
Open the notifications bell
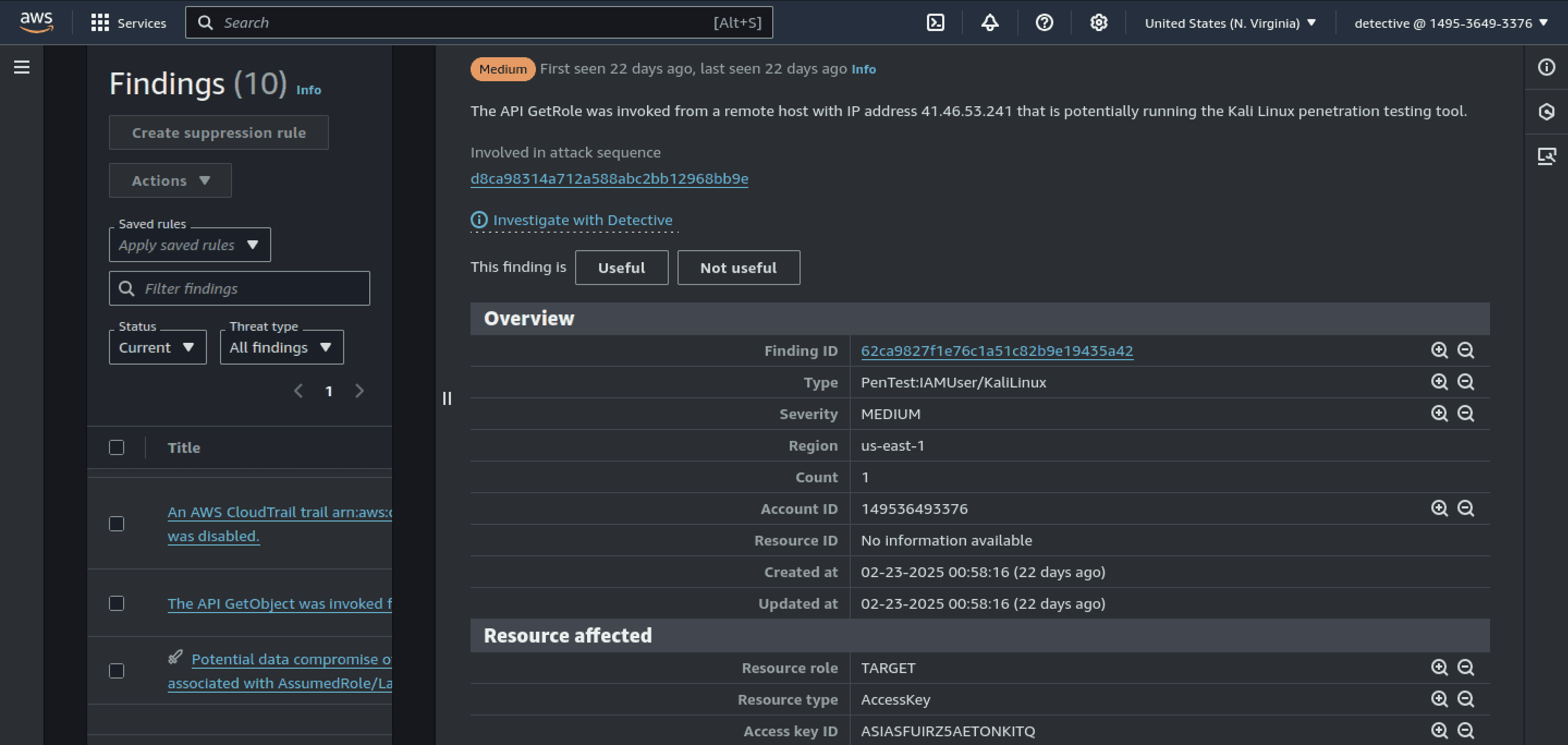click(x=990, y=22)
